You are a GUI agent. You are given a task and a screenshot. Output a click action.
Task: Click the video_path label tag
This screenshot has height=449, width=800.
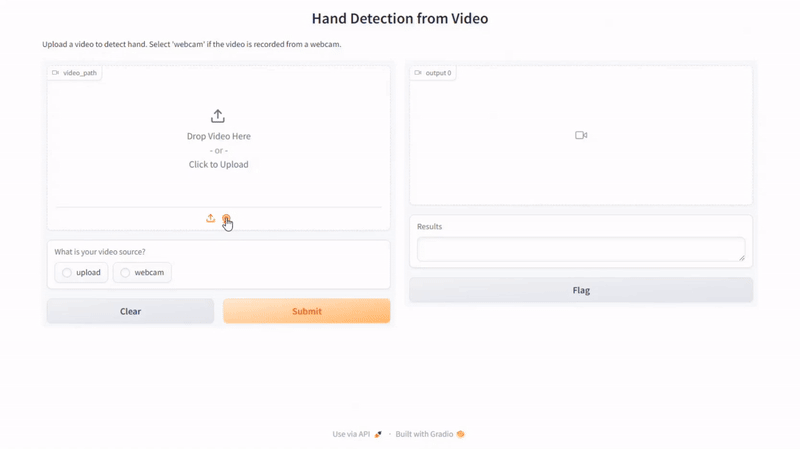click(x=74, y=73)
